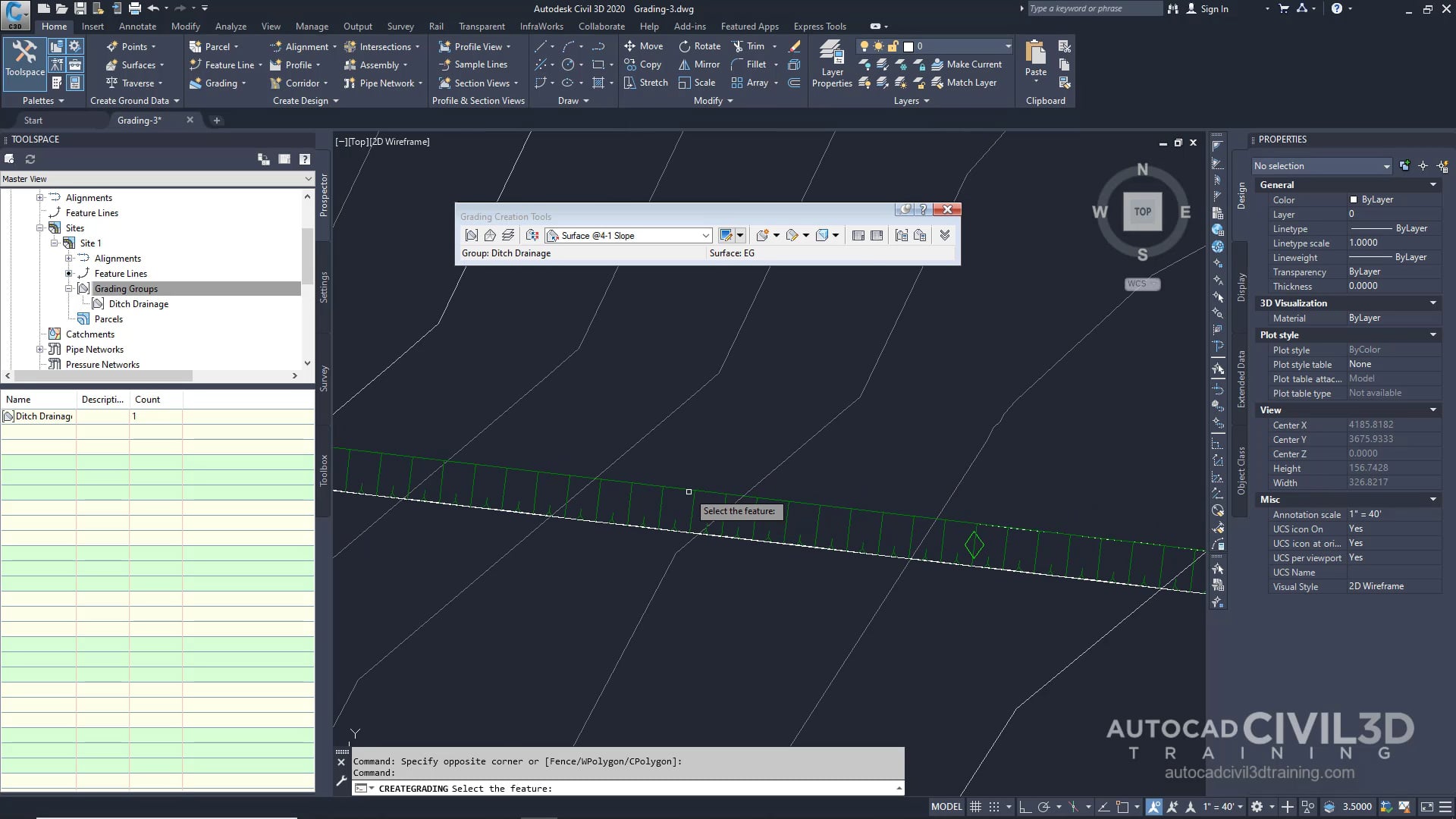Open the No selection dropdown in Properties
The image size is (1456, 819).
(1385, 166)
